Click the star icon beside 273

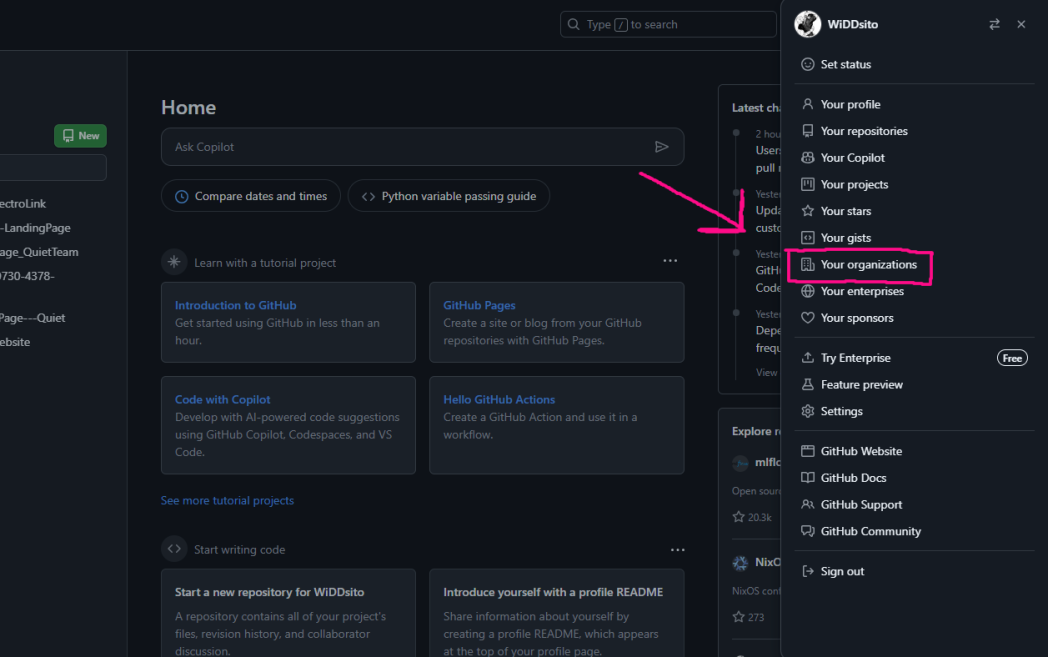739,617
